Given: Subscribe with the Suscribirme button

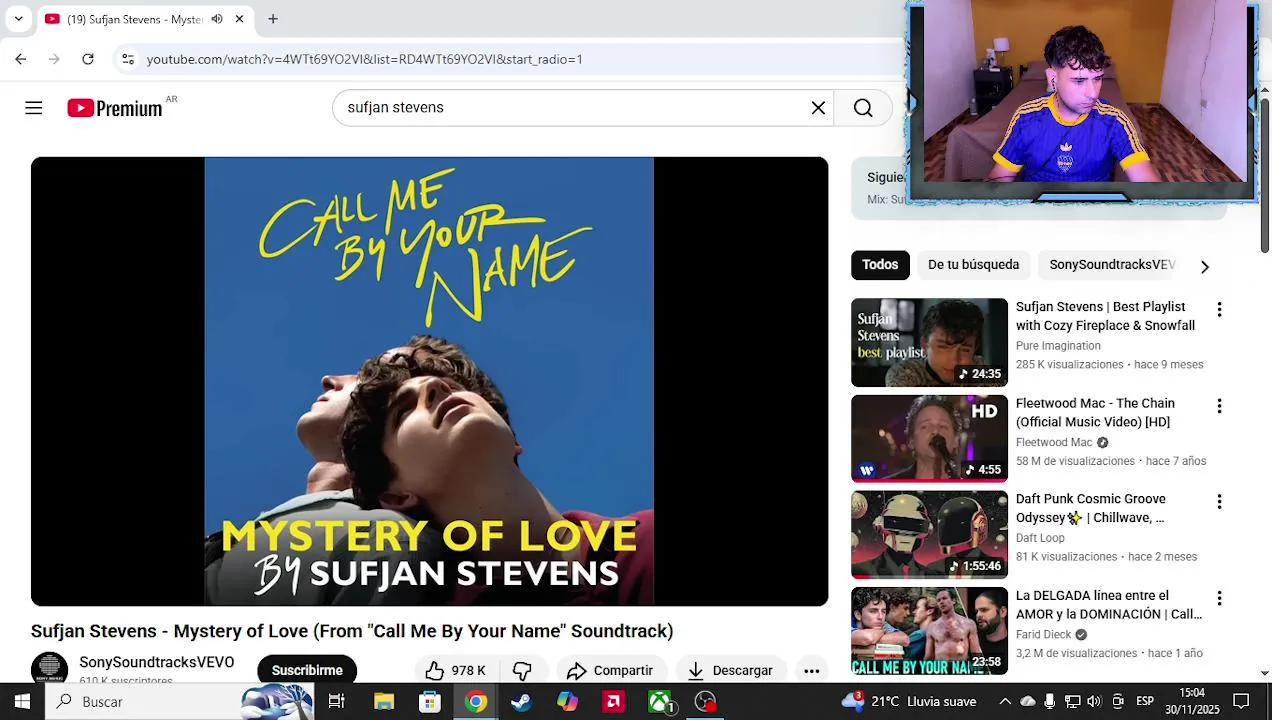Looking at the screenshot, I should tap(307, 670).
